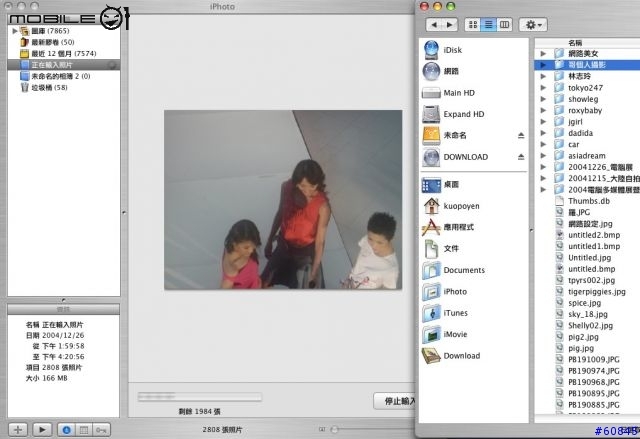Switch Finder to icon view

coord(473,25)
